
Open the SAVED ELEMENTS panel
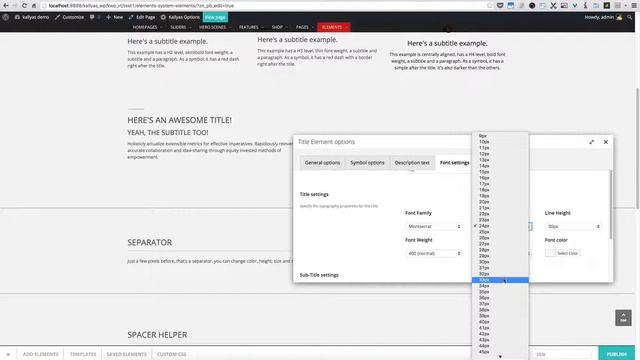(127, 354)
